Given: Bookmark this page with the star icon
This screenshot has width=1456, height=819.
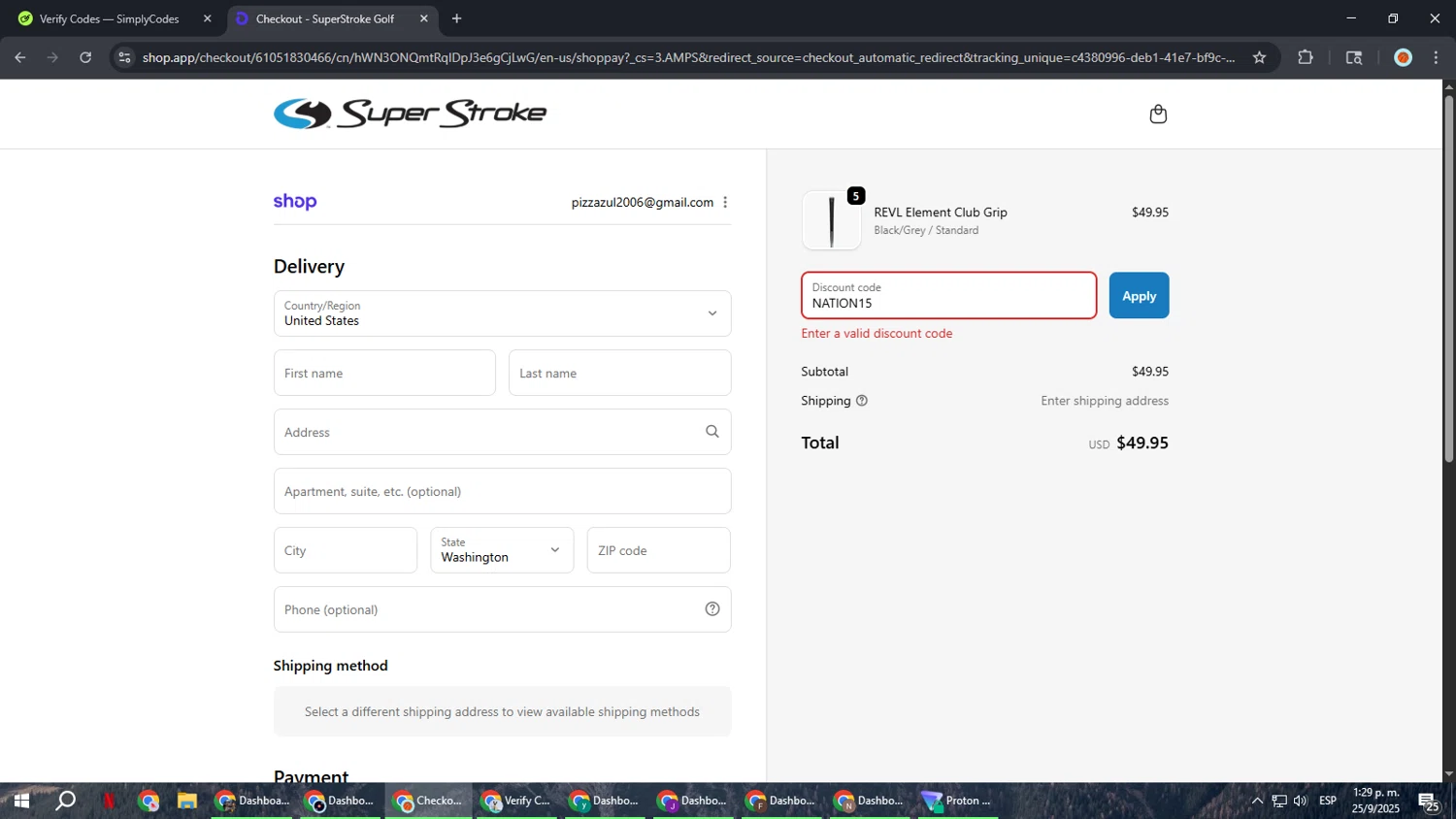Looking at the screenshot, I should (x=1259, y=57).
